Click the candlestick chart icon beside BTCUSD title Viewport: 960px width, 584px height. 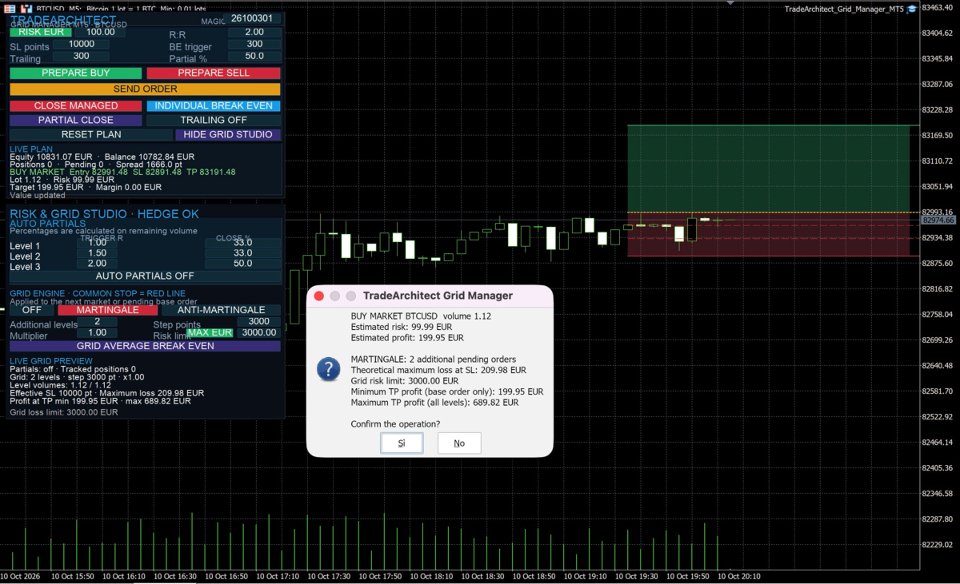(x=26, y=9)
